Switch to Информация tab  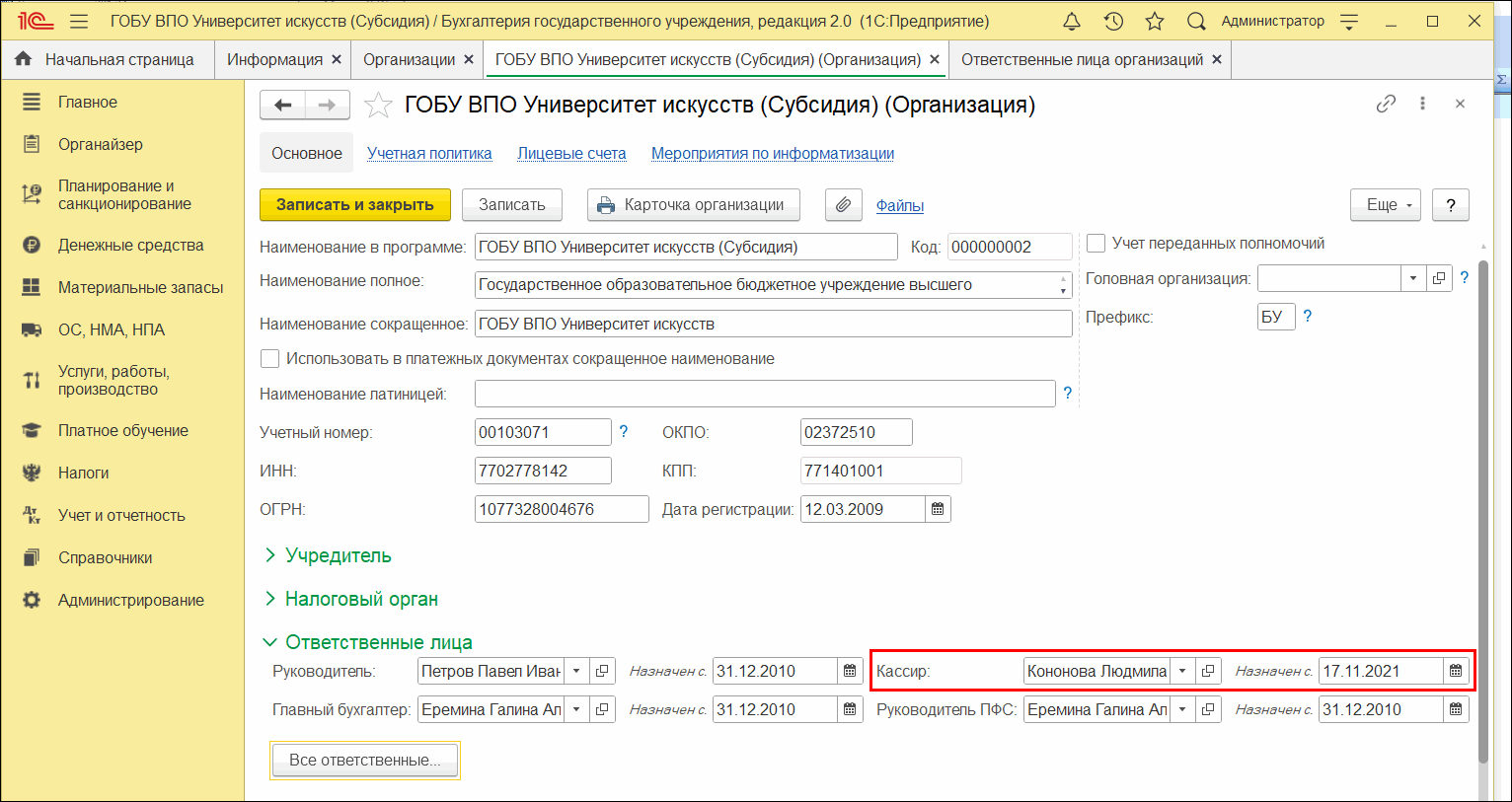point(274,59)
